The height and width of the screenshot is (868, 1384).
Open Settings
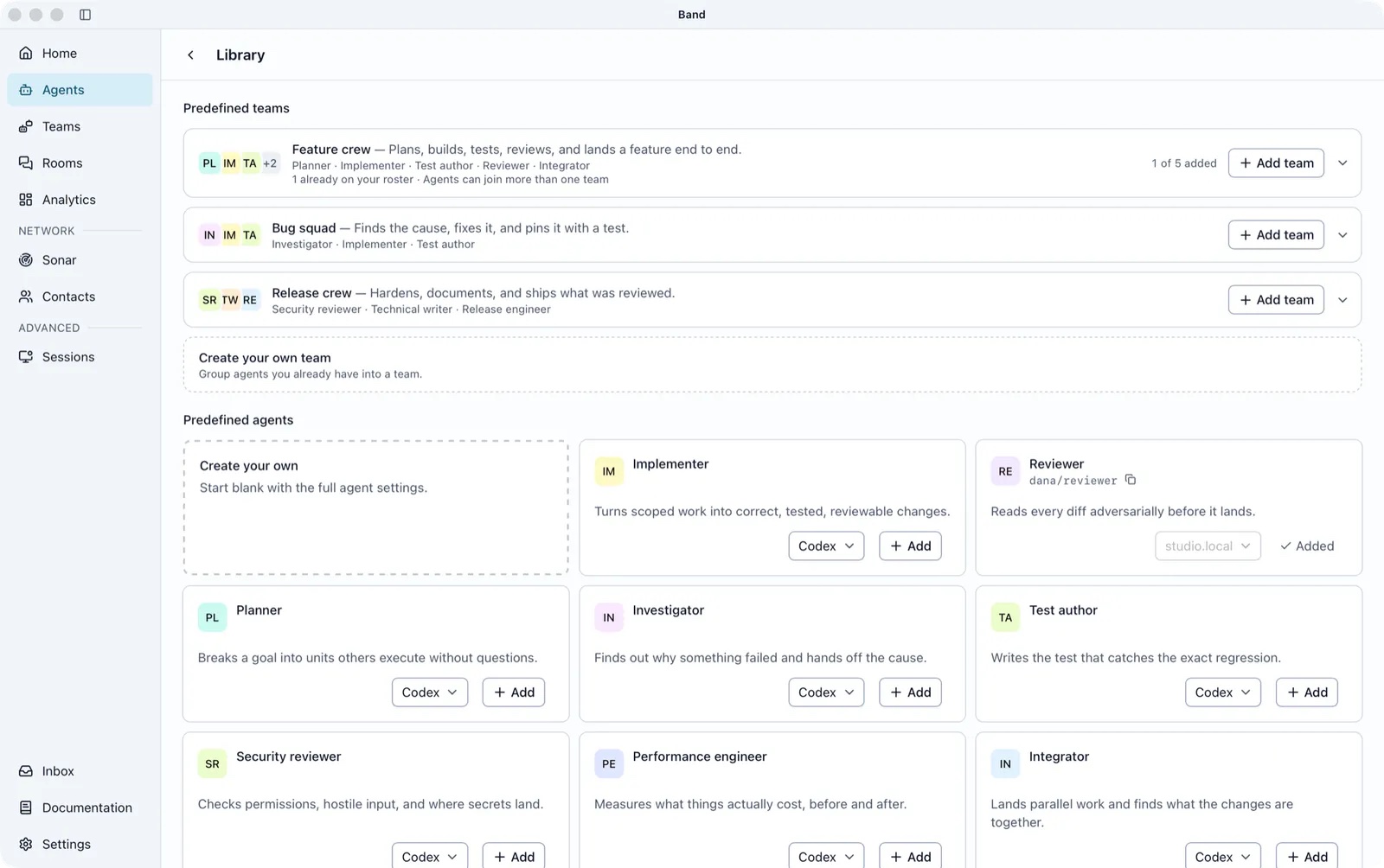[80, 844]
